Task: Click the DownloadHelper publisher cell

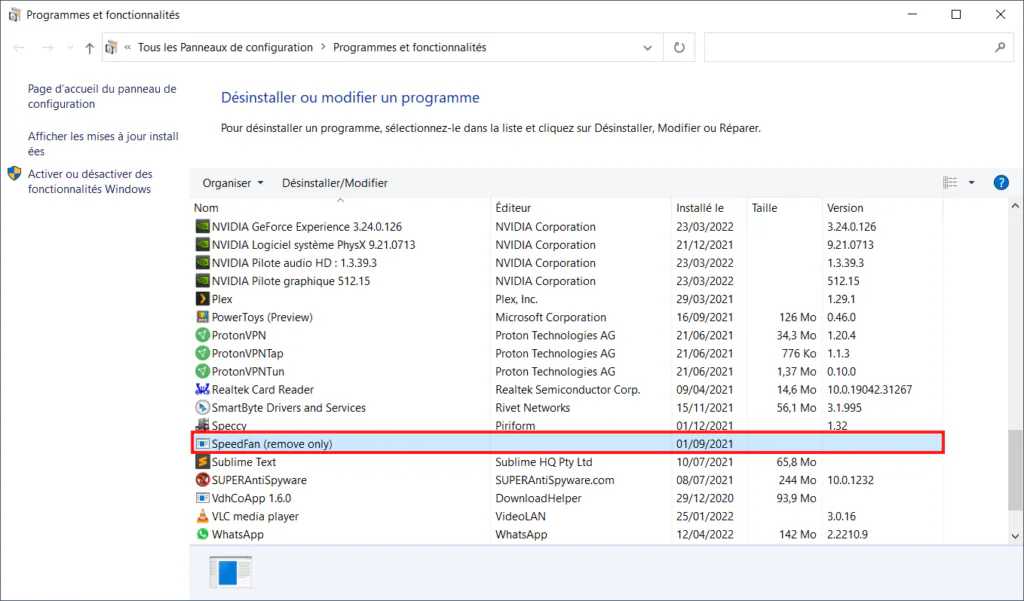Action: 538,498
